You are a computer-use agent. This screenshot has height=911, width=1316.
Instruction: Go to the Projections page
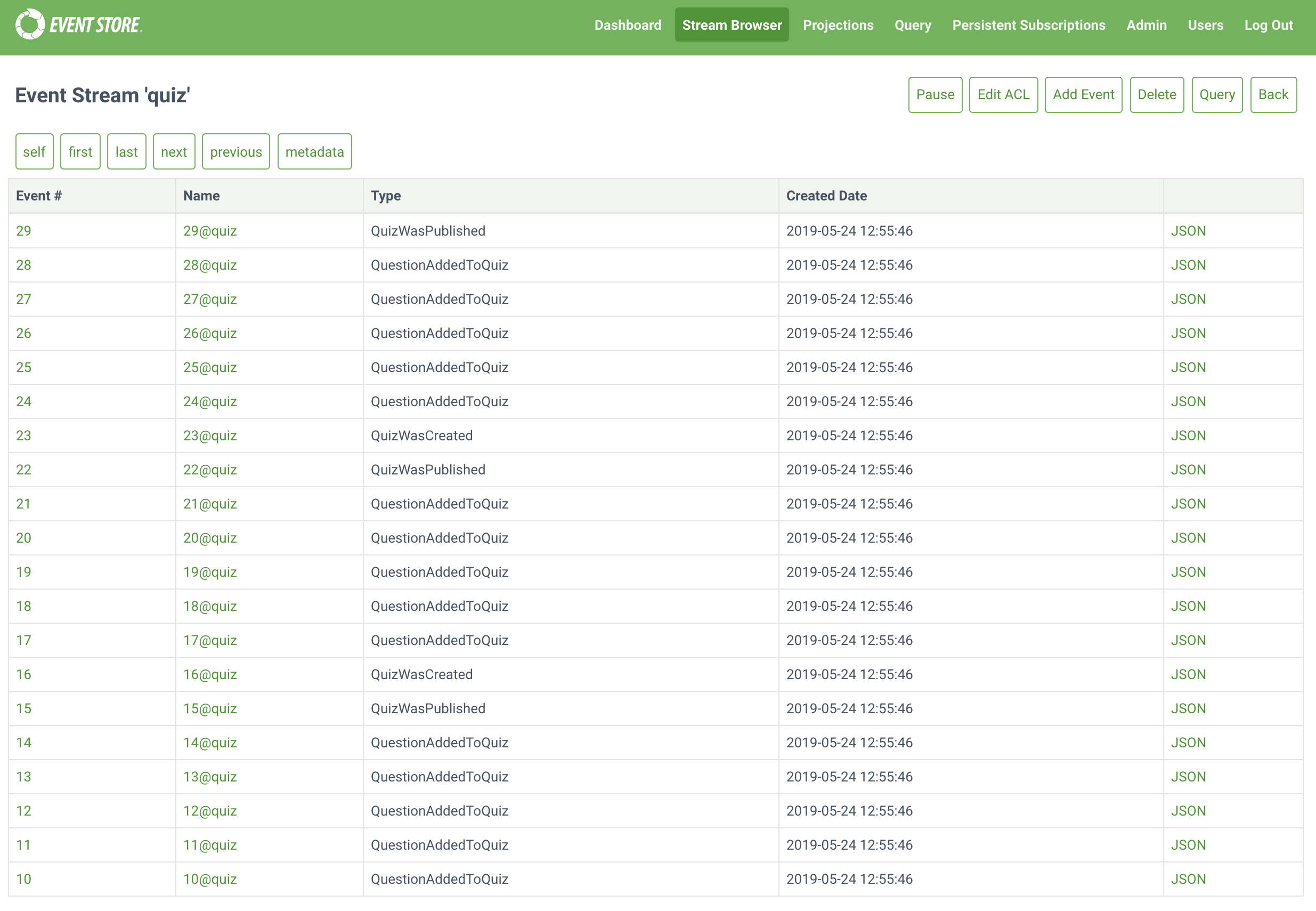(x=838, y=25)
